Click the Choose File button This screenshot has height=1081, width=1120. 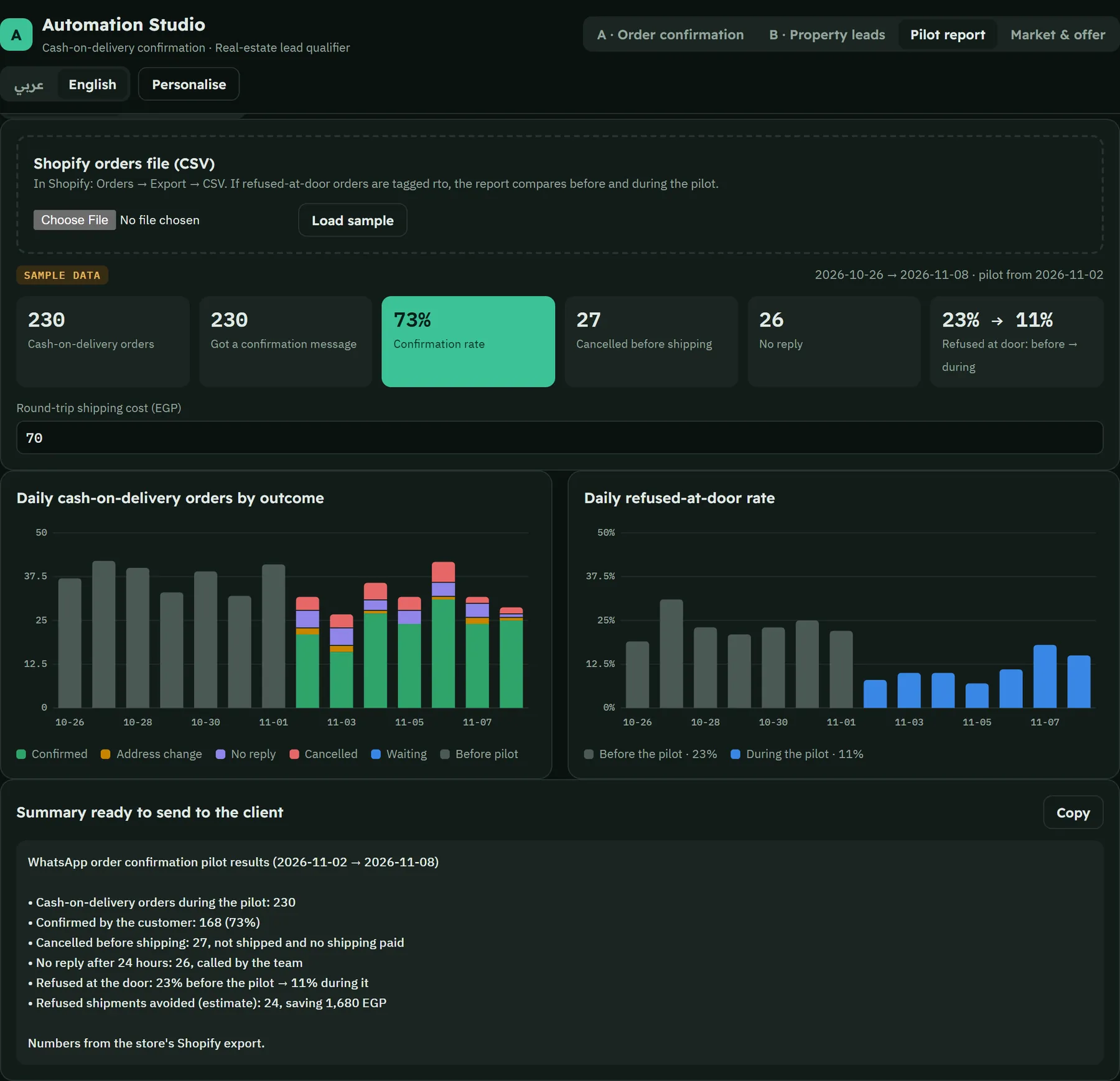[x=75, y=220]
